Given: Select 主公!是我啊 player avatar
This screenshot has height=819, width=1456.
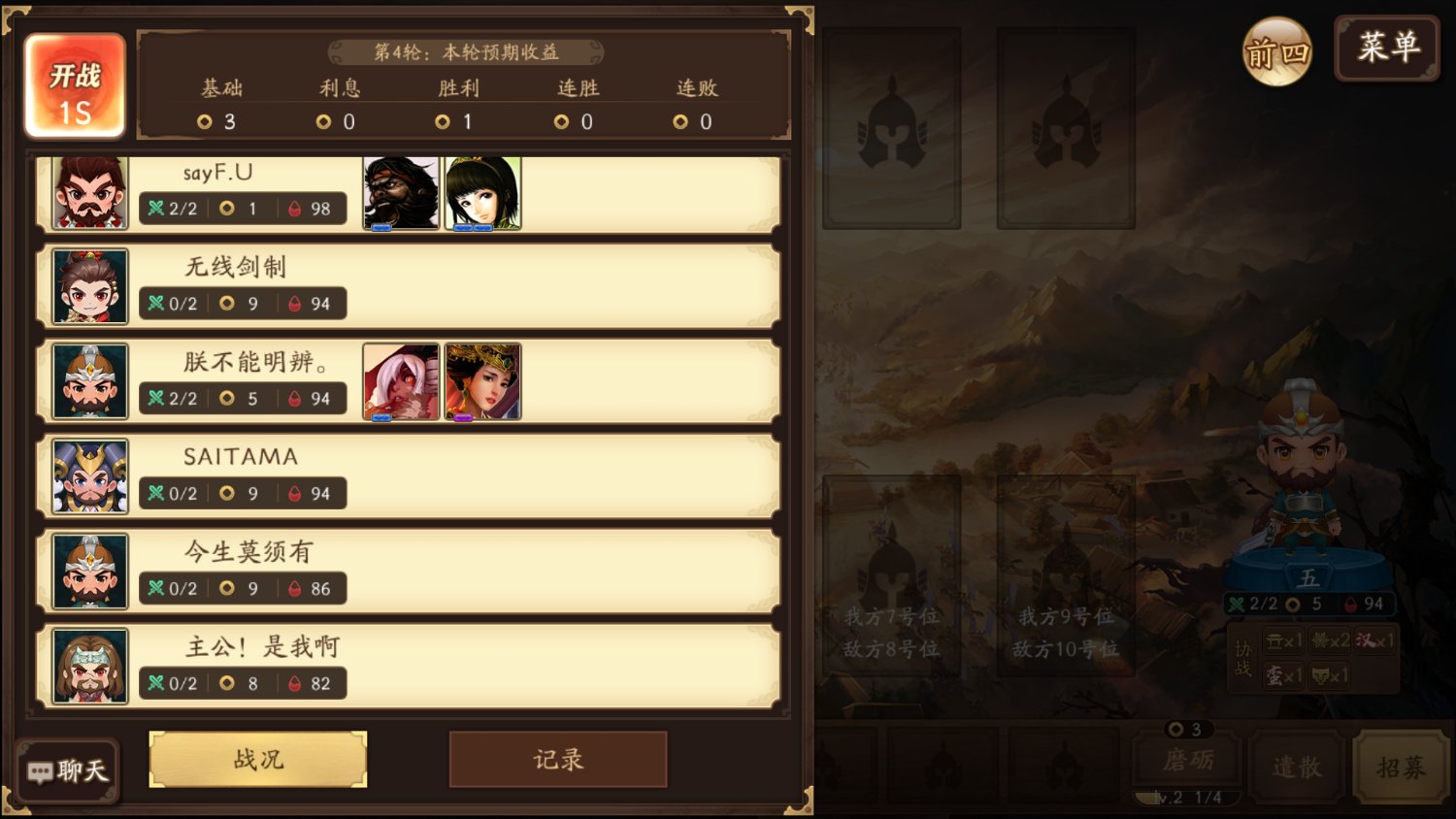Looking at the screenshot, I should 90,667.
